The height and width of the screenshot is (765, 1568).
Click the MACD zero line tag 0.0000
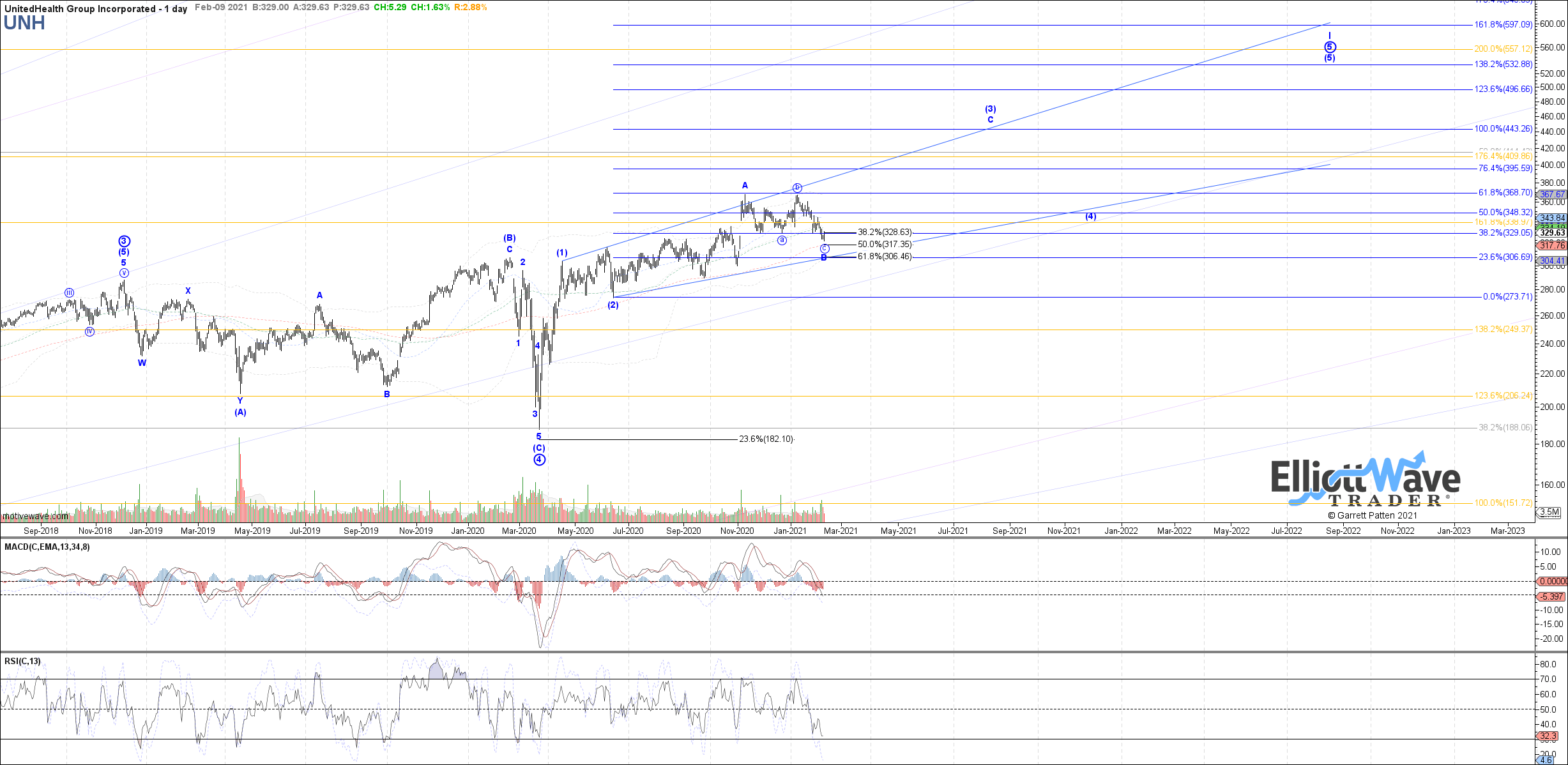(x=1553, y=582)
